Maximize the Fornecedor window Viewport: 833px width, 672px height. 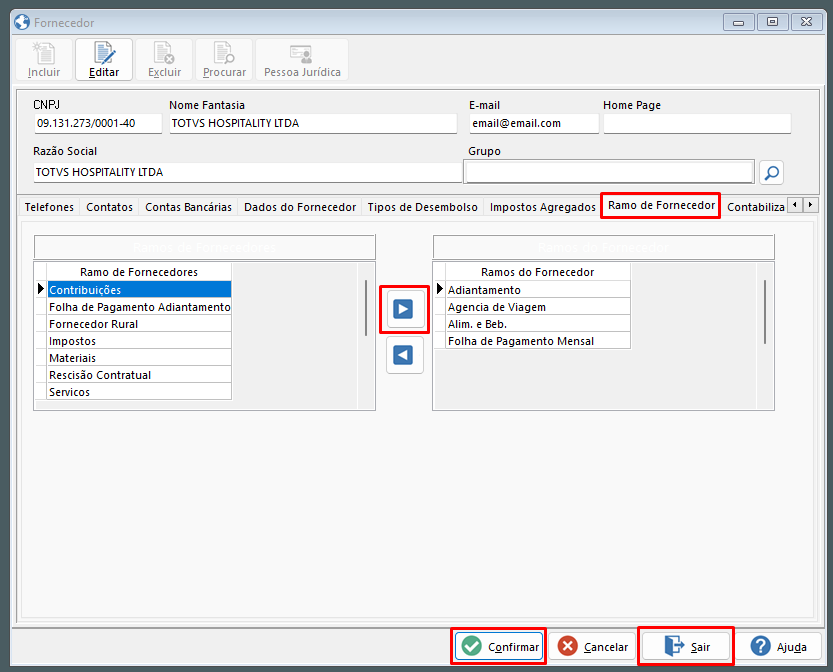click(x=772, y=22)
